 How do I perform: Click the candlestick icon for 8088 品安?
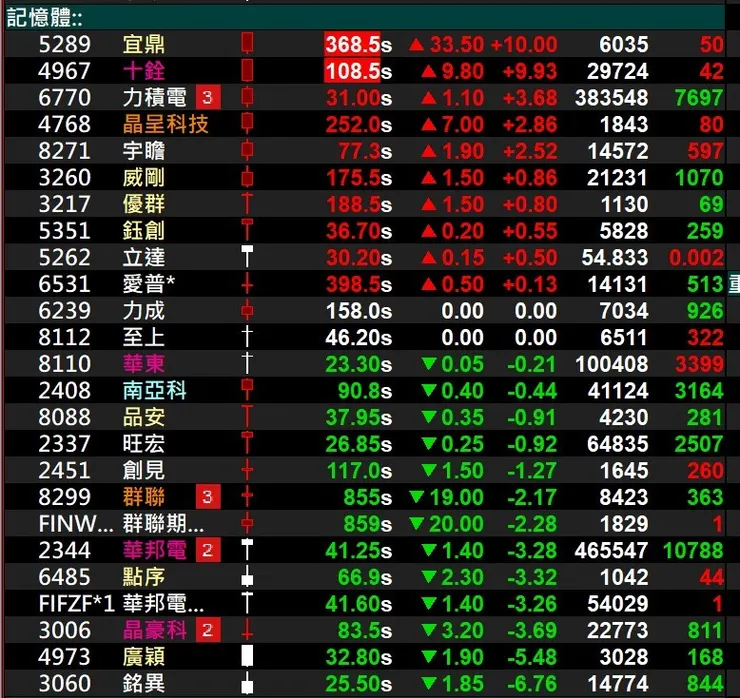[247, 416]
